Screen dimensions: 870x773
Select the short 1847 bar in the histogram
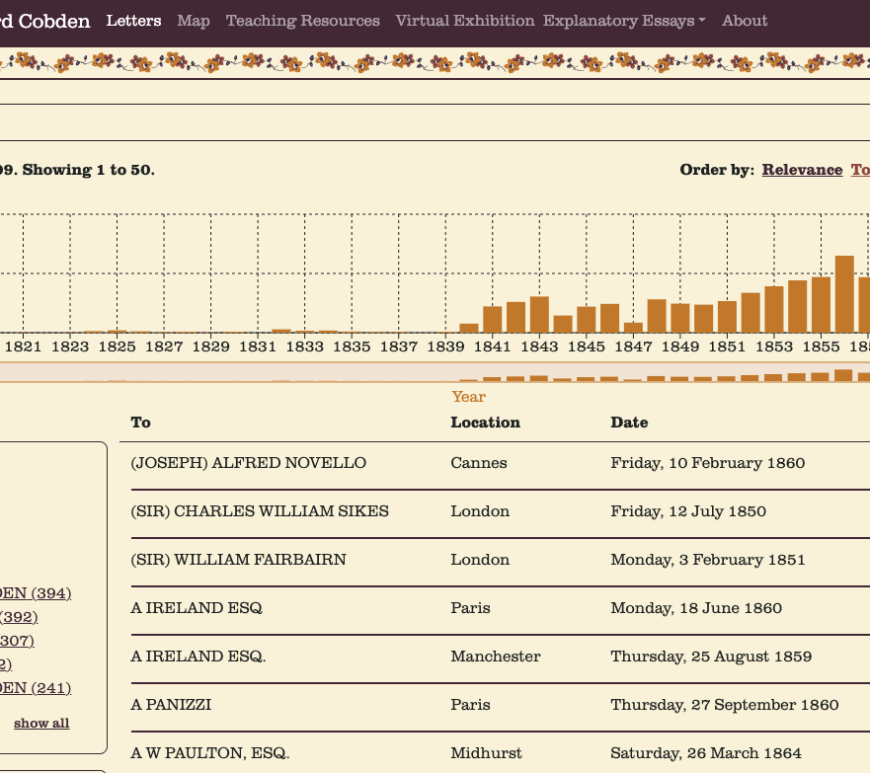[633, 327]
